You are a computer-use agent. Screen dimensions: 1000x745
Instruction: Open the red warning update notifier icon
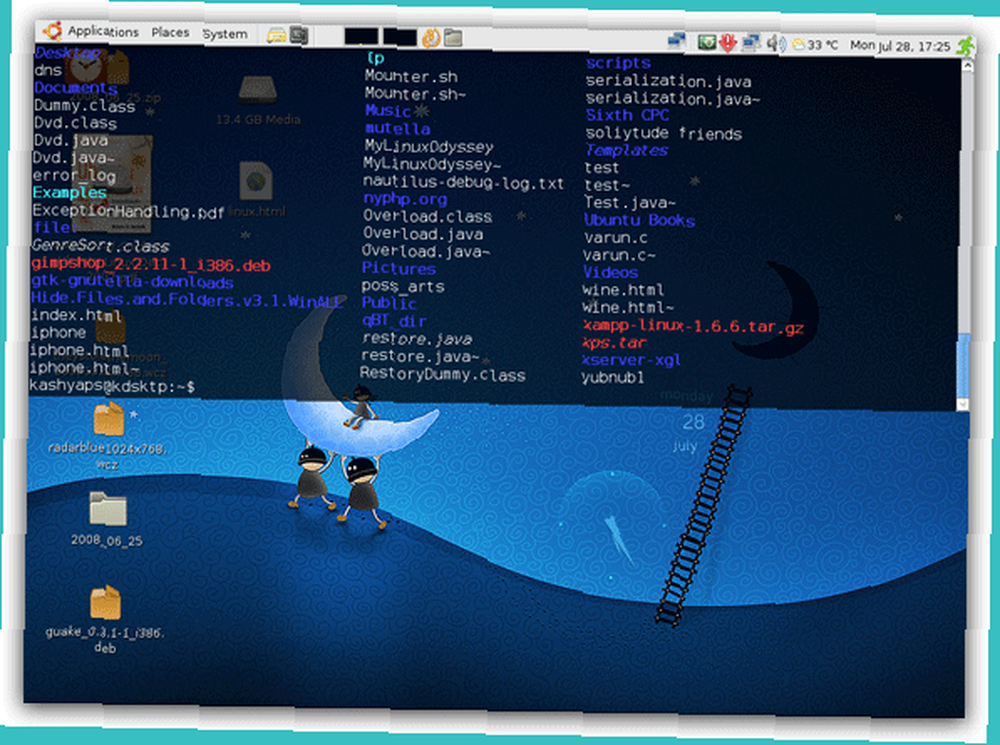(x=728, y=43)
